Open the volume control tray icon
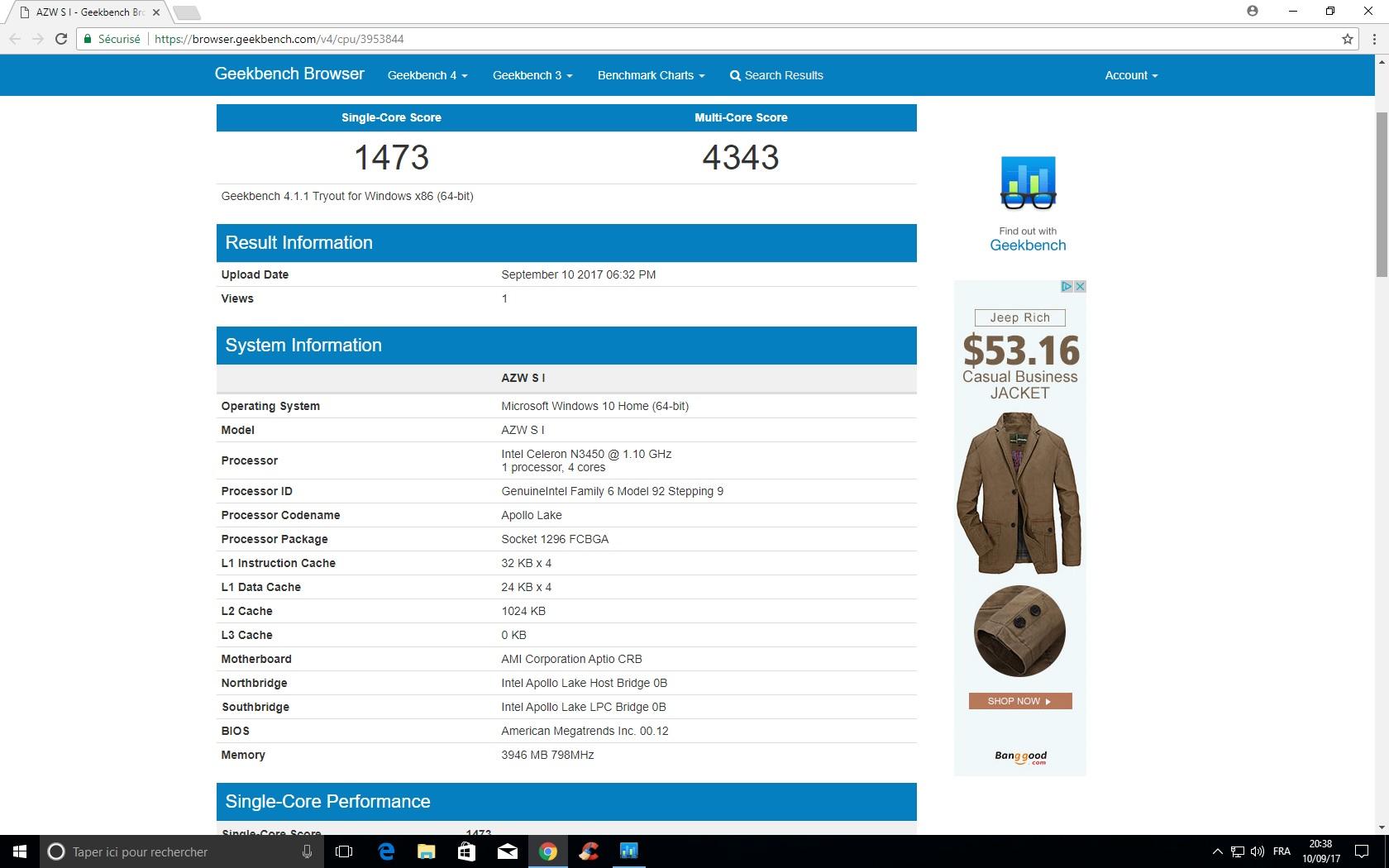Image resolution: width=1389 pixels, height=868 pixels. [x=1258, y=851]
